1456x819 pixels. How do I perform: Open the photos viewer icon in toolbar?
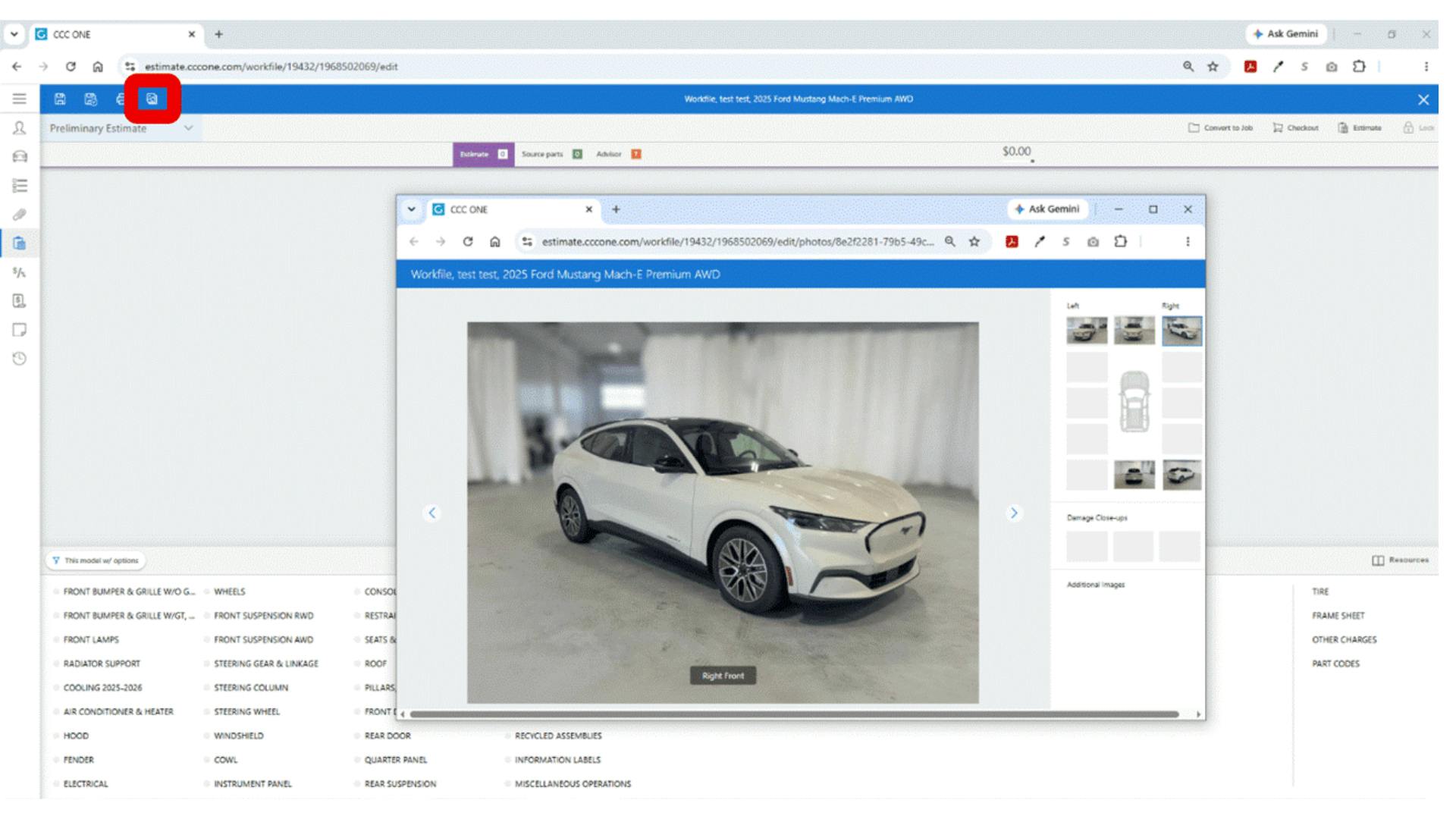click(152, 99)
